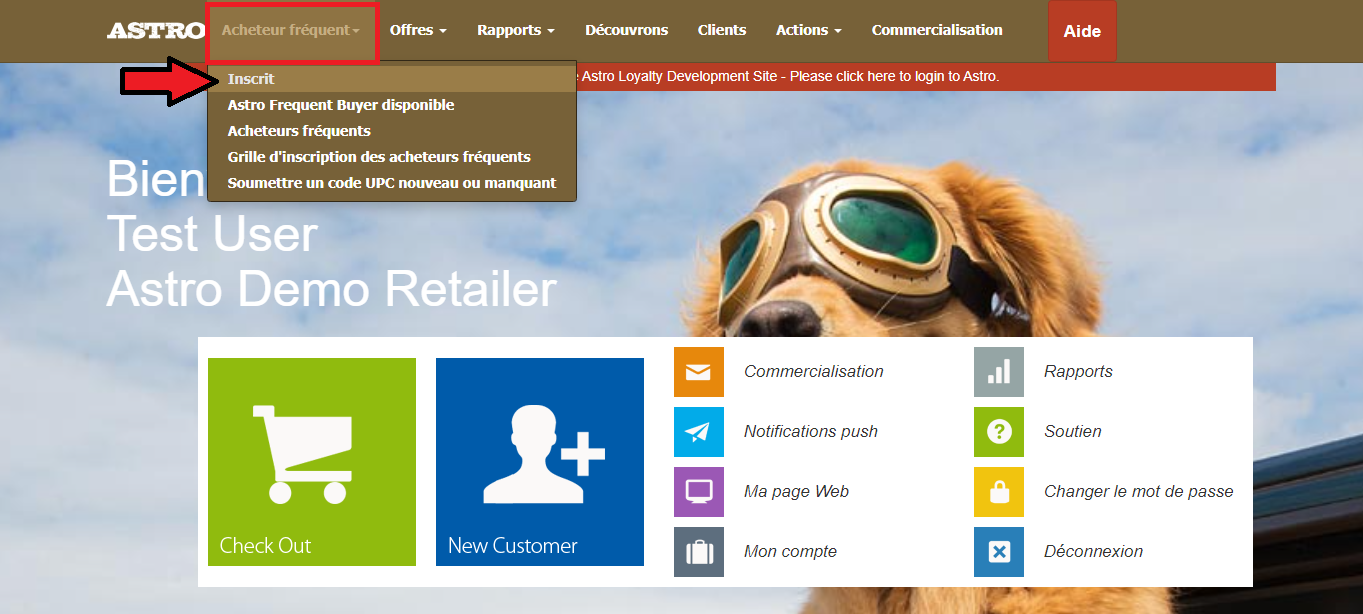
Task: Click the green Soutien question mark icon
Action: (x=998, y=432)
